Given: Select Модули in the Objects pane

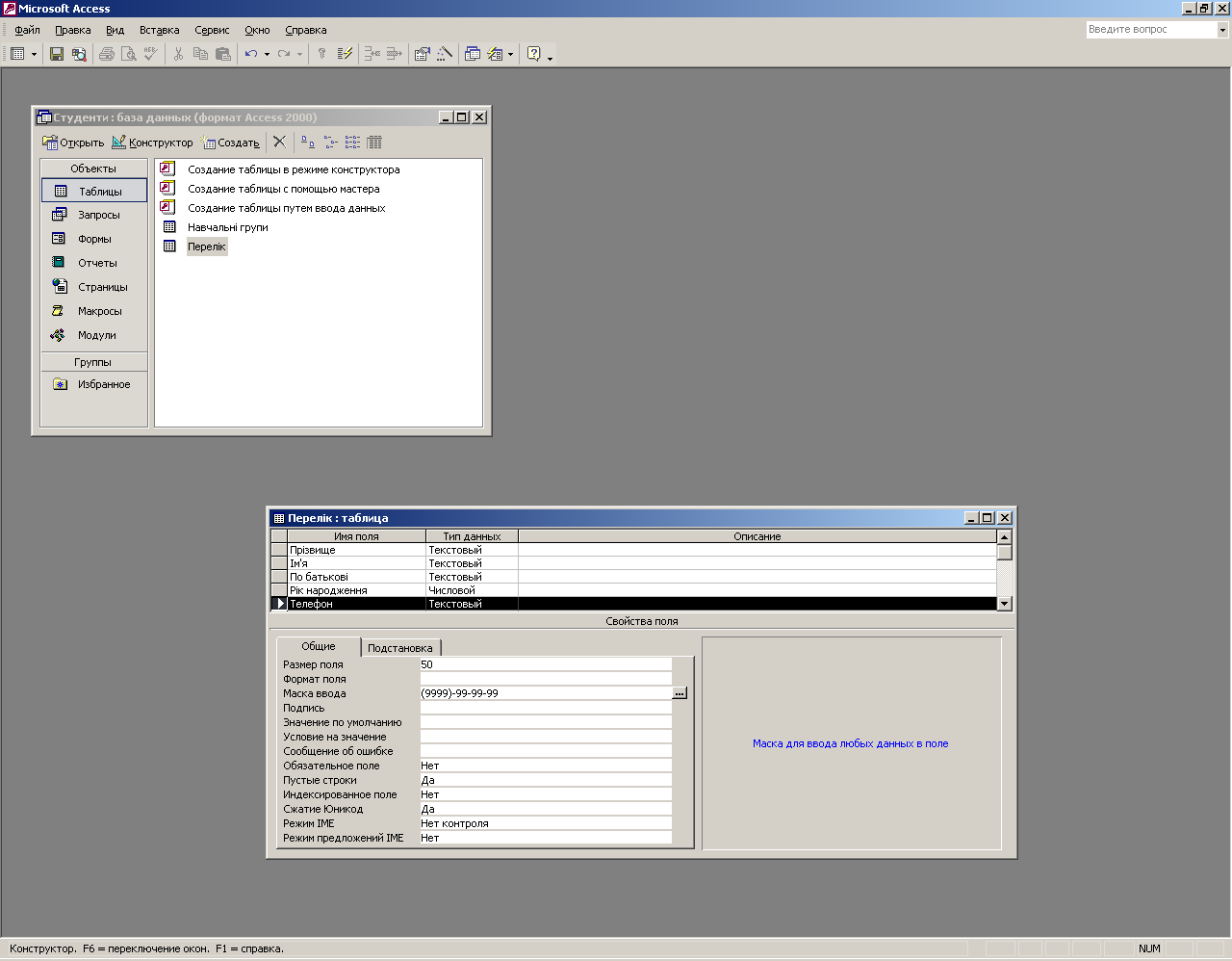Looking at the screenshot, I should (x=94, y=335).
